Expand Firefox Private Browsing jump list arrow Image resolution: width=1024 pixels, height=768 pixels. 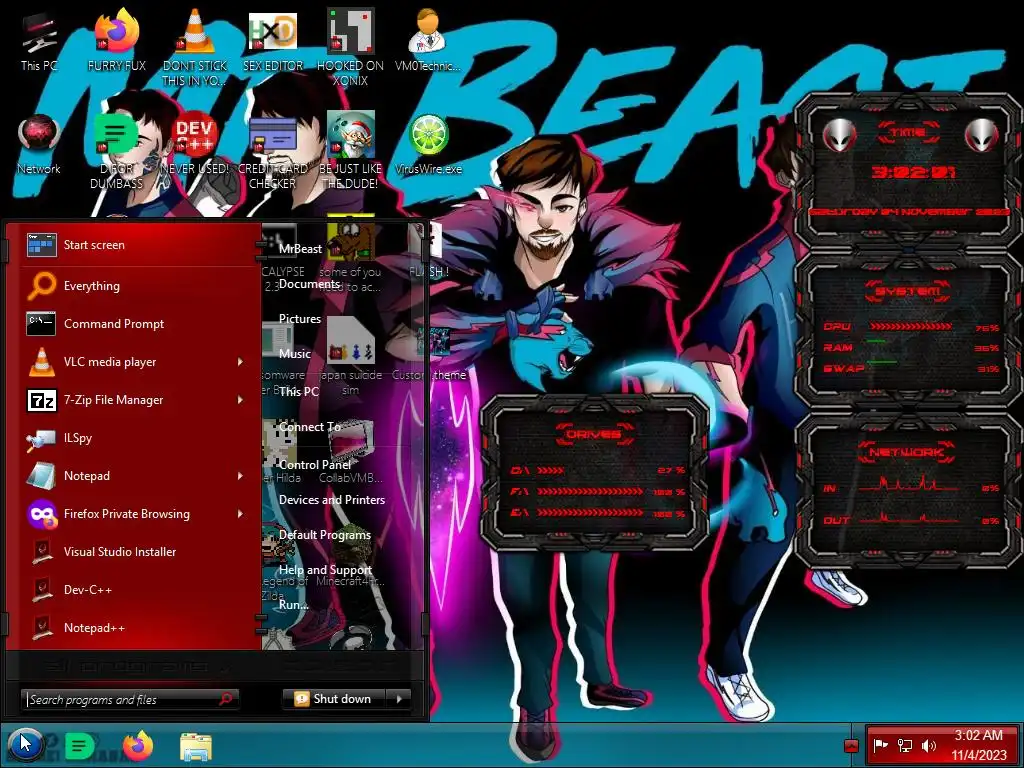(240, 513)
